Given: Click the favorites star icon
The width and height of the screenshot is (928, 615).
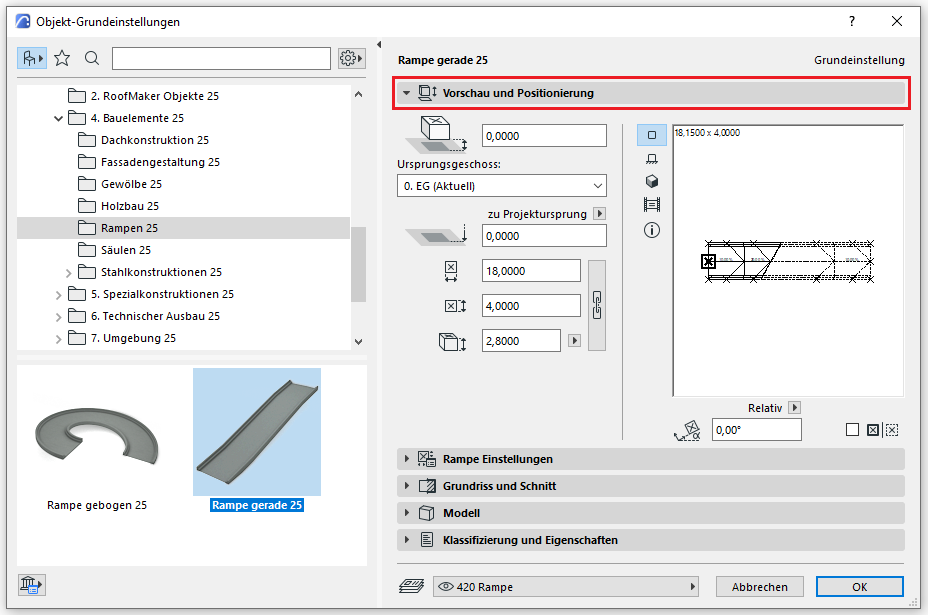Looking at the screenshot, I should (x=62, y=58).
